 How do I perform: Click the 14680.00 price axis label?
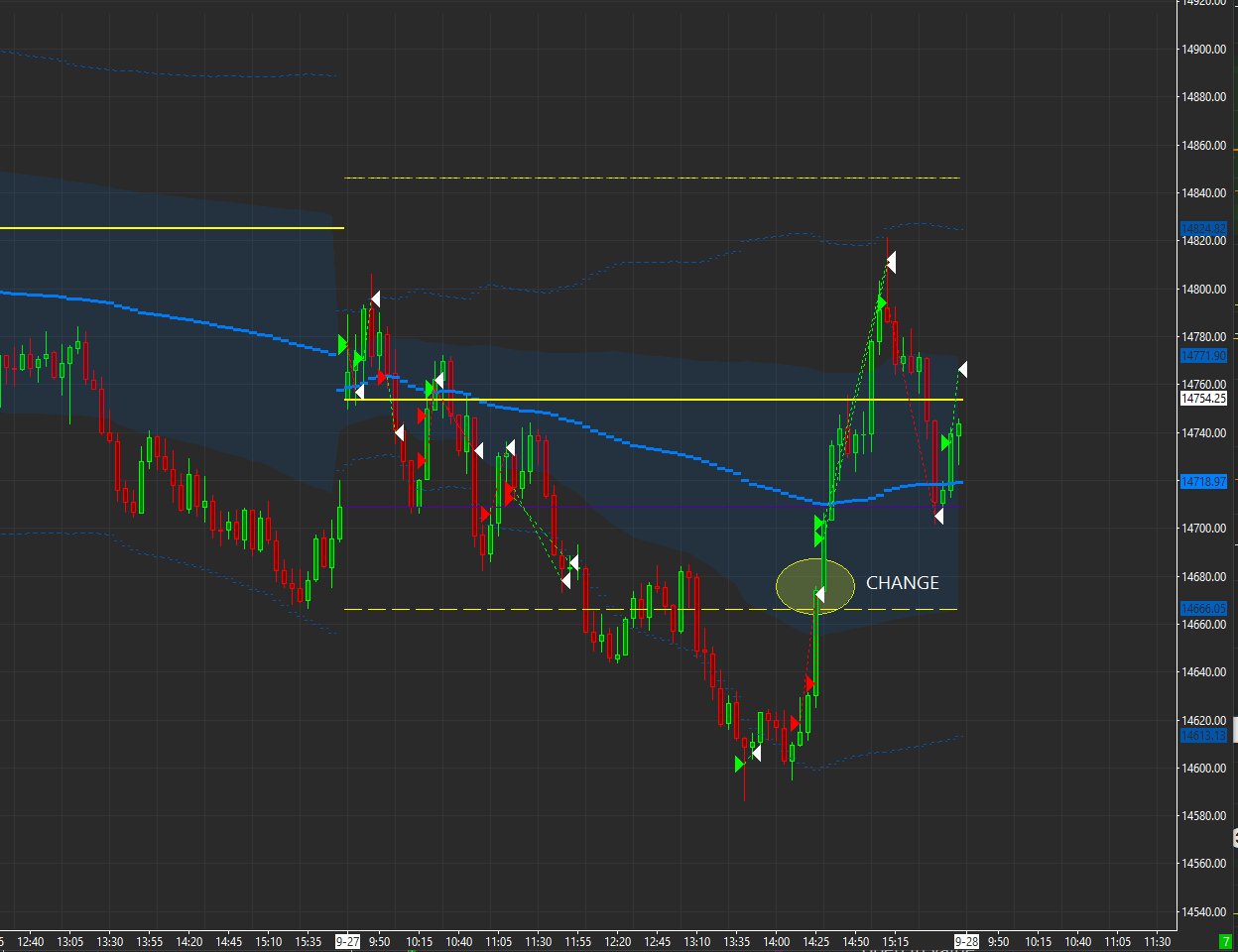pyautogui.click(x=1203, y=577)
